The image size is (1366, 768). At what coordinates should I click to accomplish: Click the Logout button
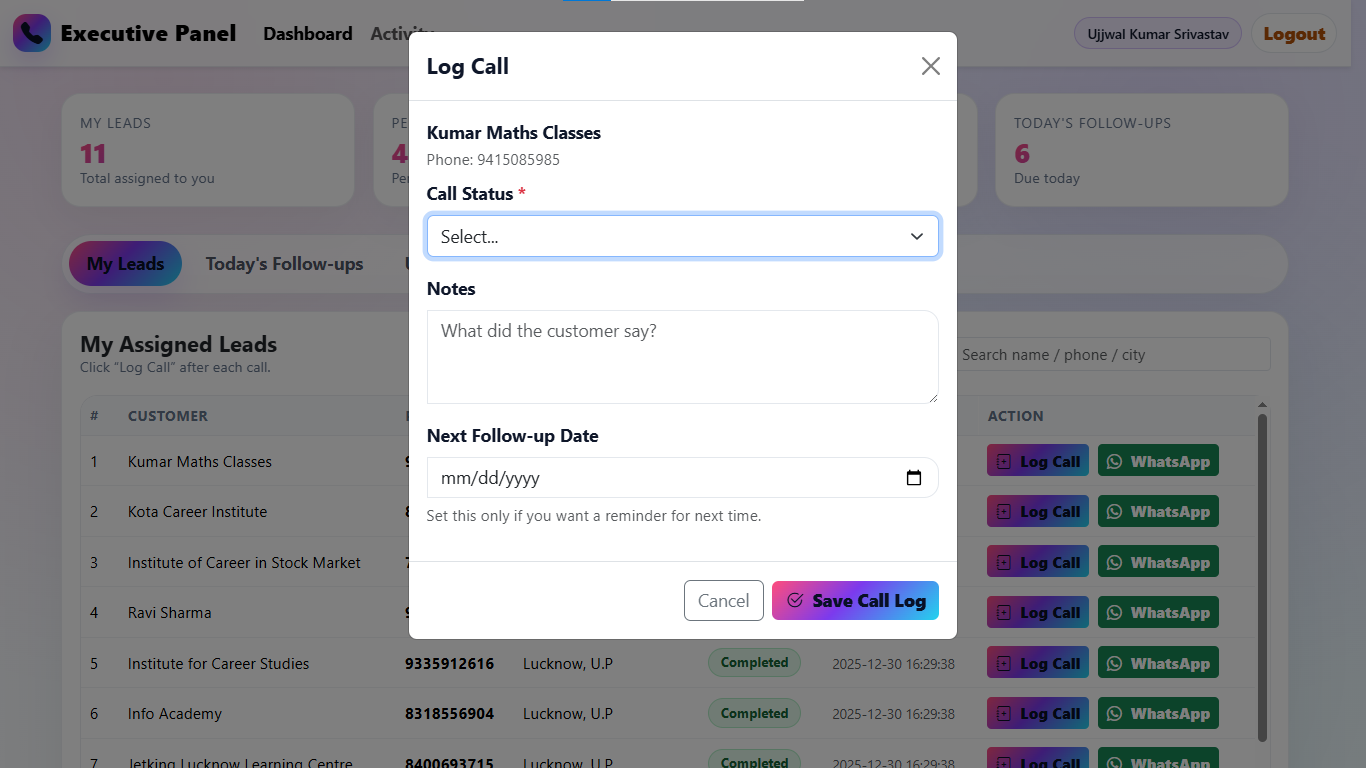tap(1293, 33)
